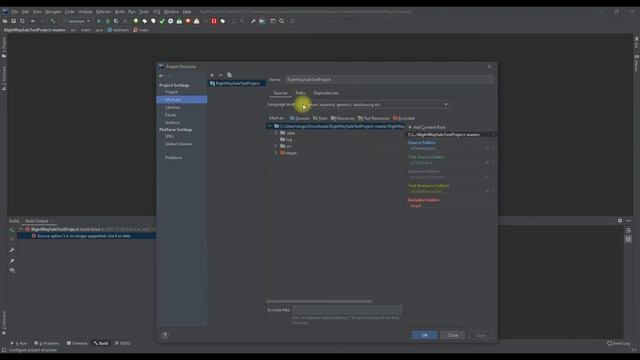Image resolution: width=640 pixels, height=360 pixels.
Task: Click the OK button
Action: pos(424,335)
